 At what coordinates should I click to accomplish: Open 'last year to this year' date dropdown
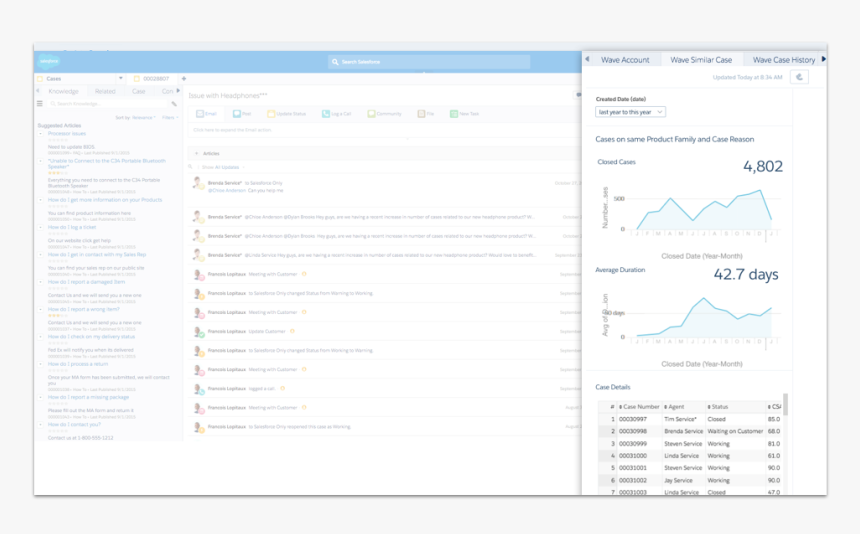630,112
